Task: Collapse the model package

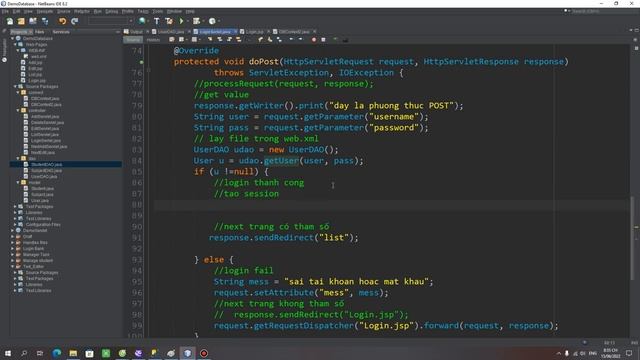Action: pos(18,182)
